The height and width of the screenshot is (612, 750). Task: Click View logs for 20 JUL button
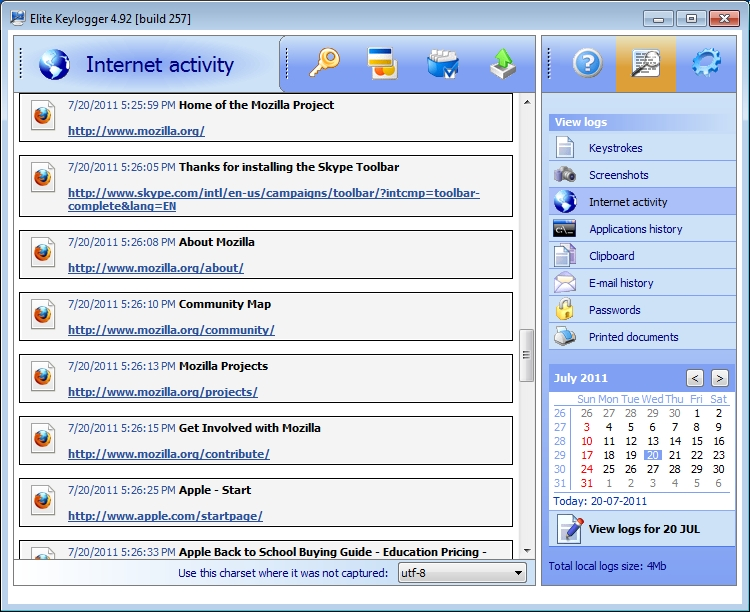(x=642, y=529)
